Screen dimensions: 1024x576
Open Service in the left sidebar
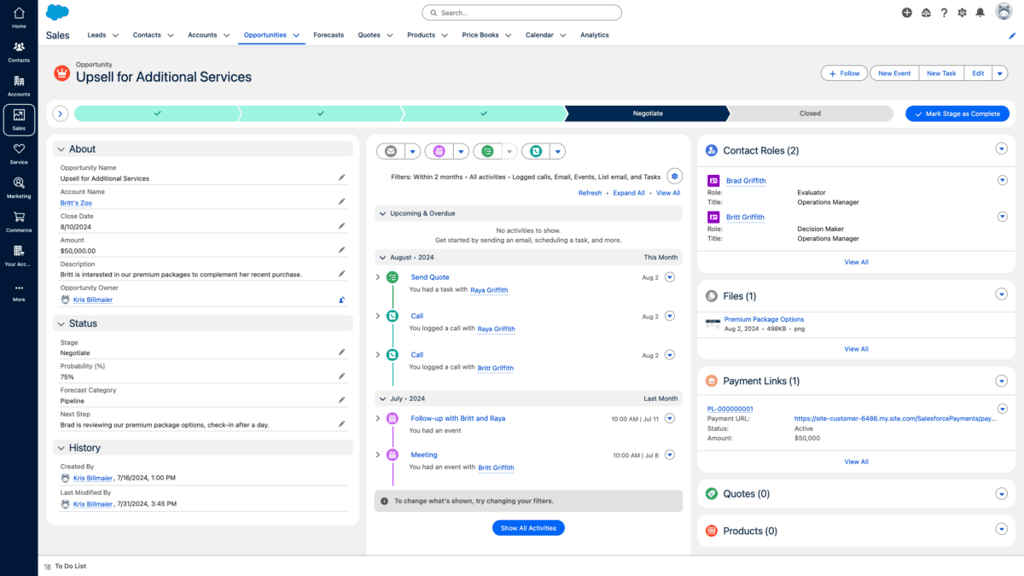19,153
